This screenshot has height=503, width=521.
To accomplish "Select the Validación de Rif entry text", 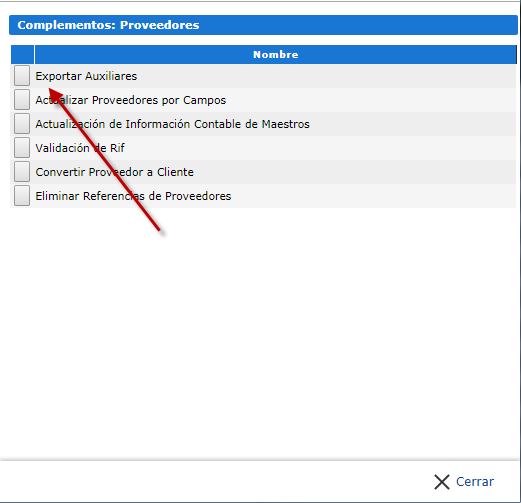I will point(80,148).
